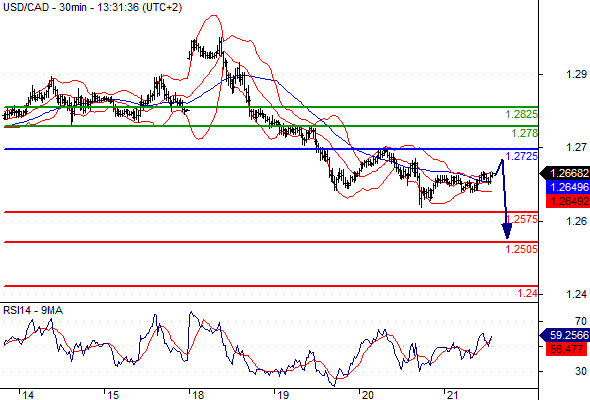
Task: Click the 1.2505 red support label
Action: coord(522,249)
